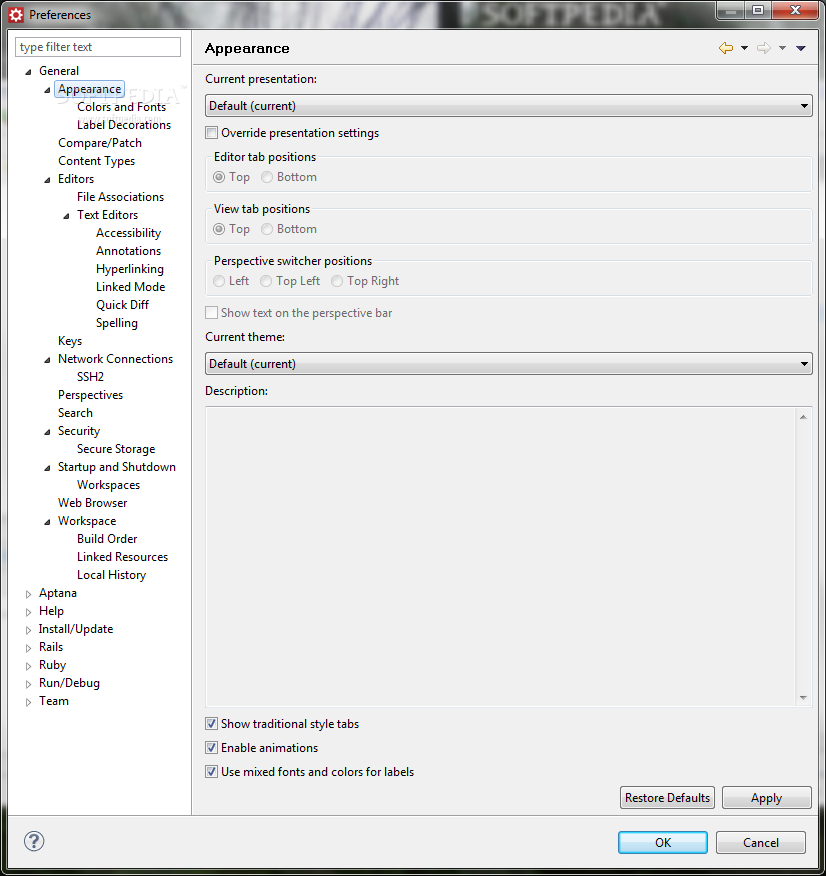Screen dimensions: 826x876
Task: Select Secure Storage in the tree
Action: pyautogui.click(x=116, y=449)
